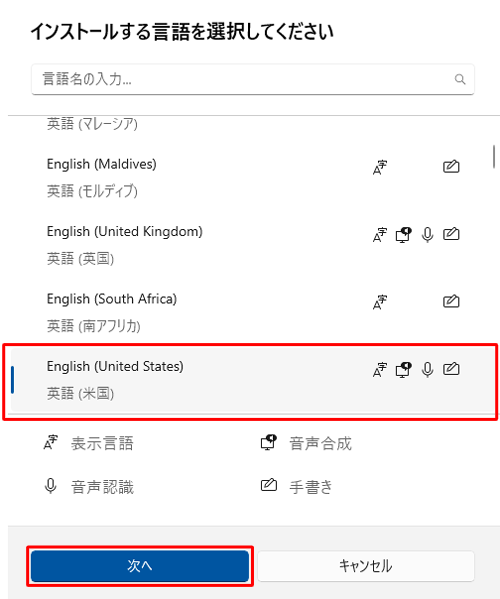500x599 pixels.
Task: Click handwriting icon for English (South Africa)
Action: pos(451,301)
